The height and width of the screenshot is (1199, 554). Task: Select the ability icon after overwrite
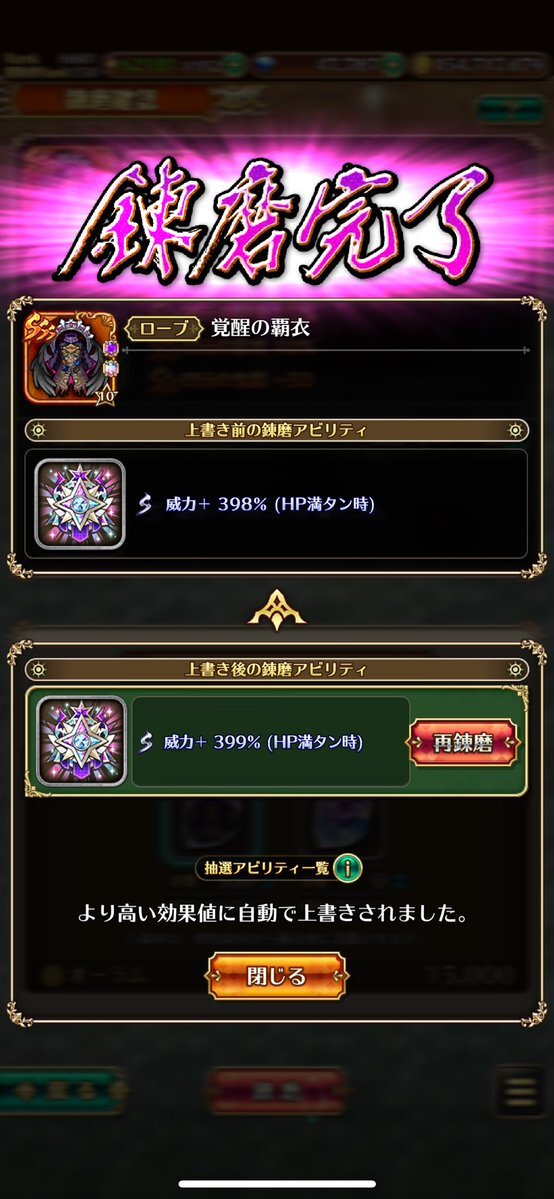[x=81, y=740]
